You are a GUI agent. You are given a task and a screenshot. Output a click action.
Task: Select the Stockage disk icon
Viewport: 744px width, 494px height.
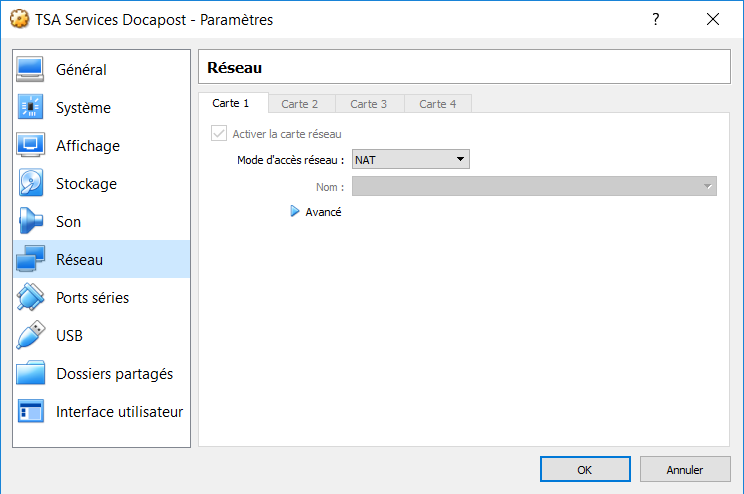pos(30,183)
